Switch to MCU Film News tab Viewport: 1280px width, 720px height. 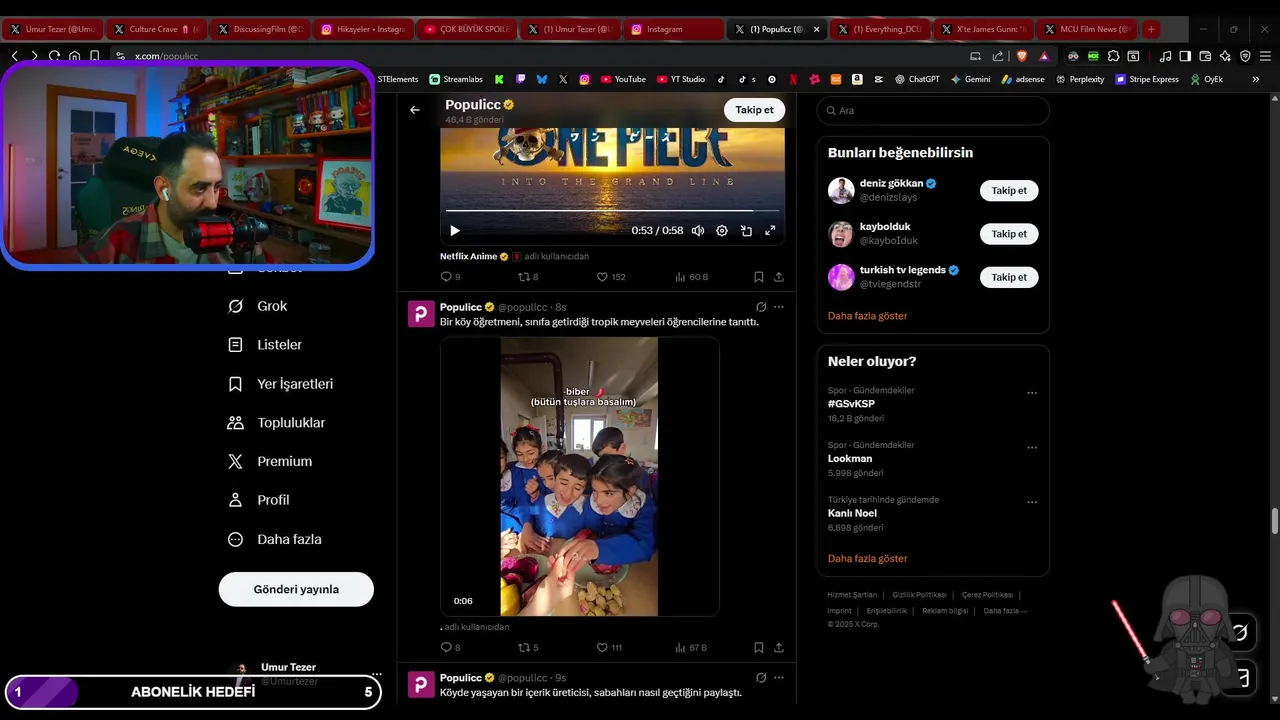click(x=1088, y=29)
